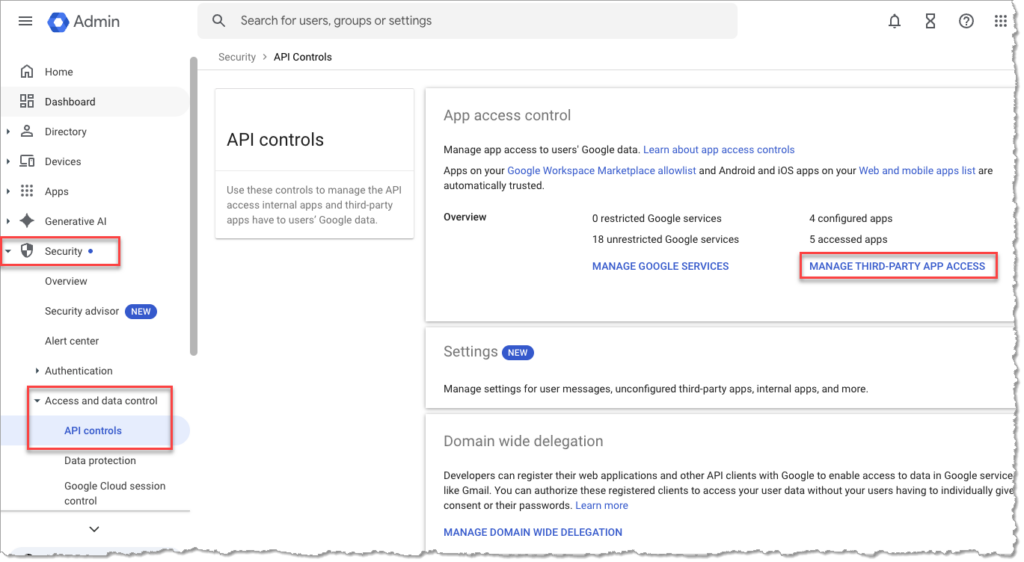Viewport: 1024px width, 562px height.
Task: Open Learn about app access controls
Action: (x=718, y=149)
